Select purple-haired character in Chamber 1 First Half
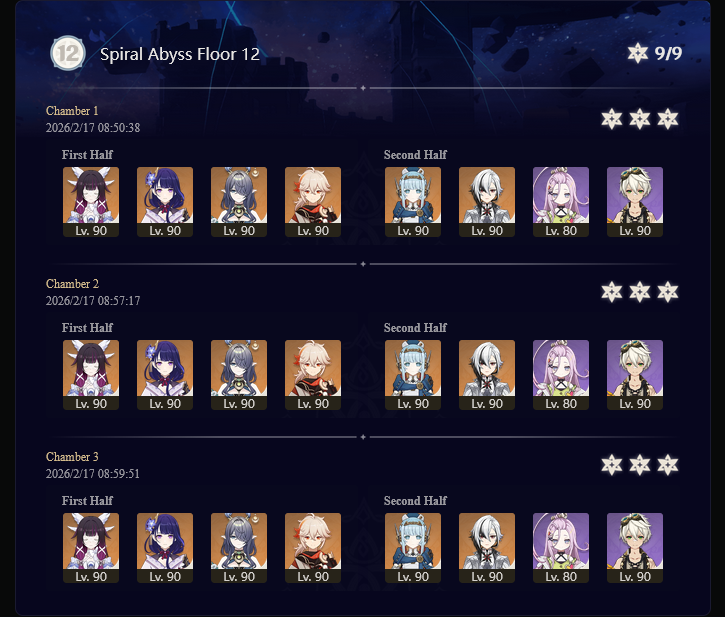Viewport: 725px width, 617px height. pyautogui.click(x=165, y=202)
